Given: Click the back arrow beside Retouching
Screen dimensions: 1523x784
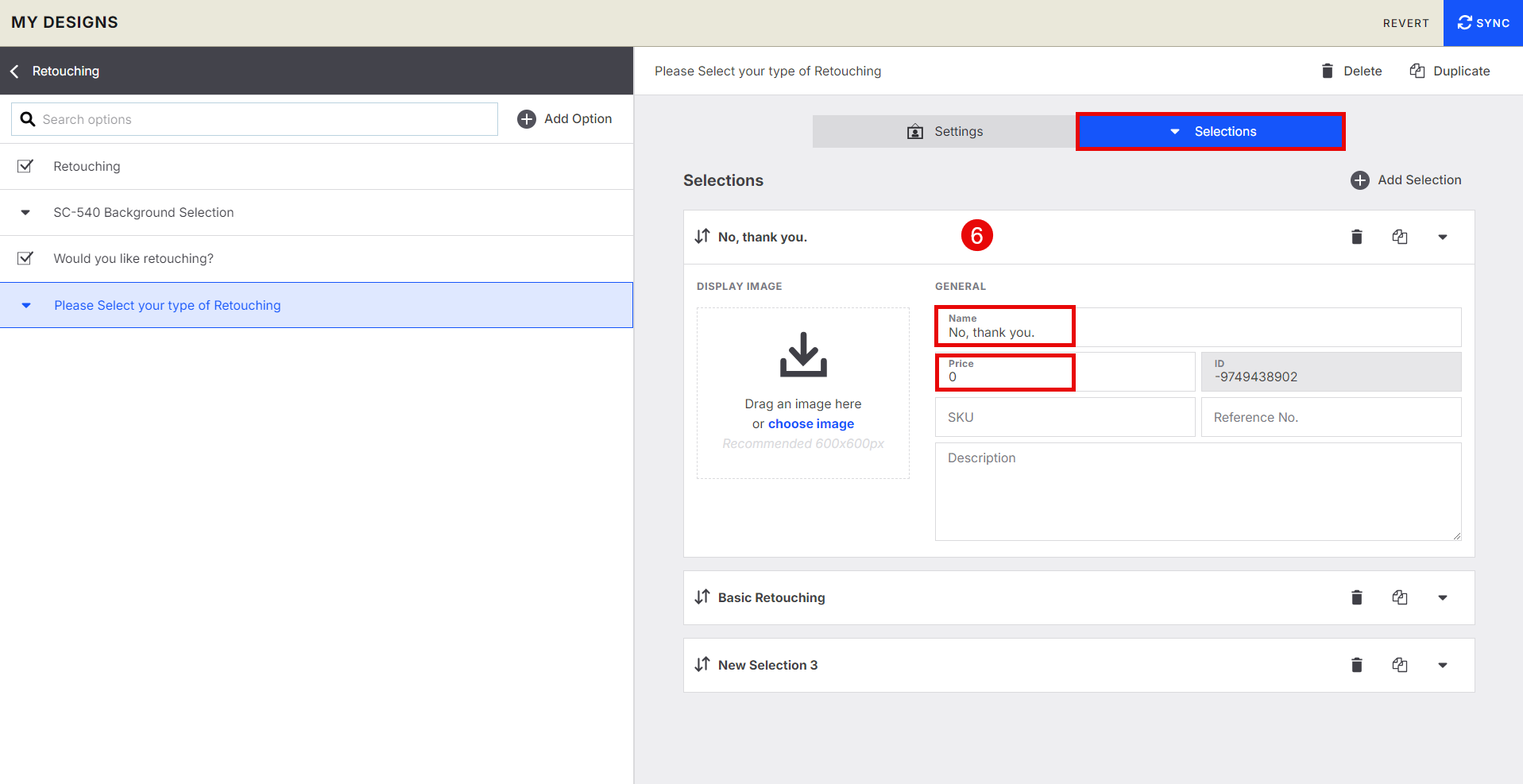Looking at the screenshot, I should [x=14, y=71].
